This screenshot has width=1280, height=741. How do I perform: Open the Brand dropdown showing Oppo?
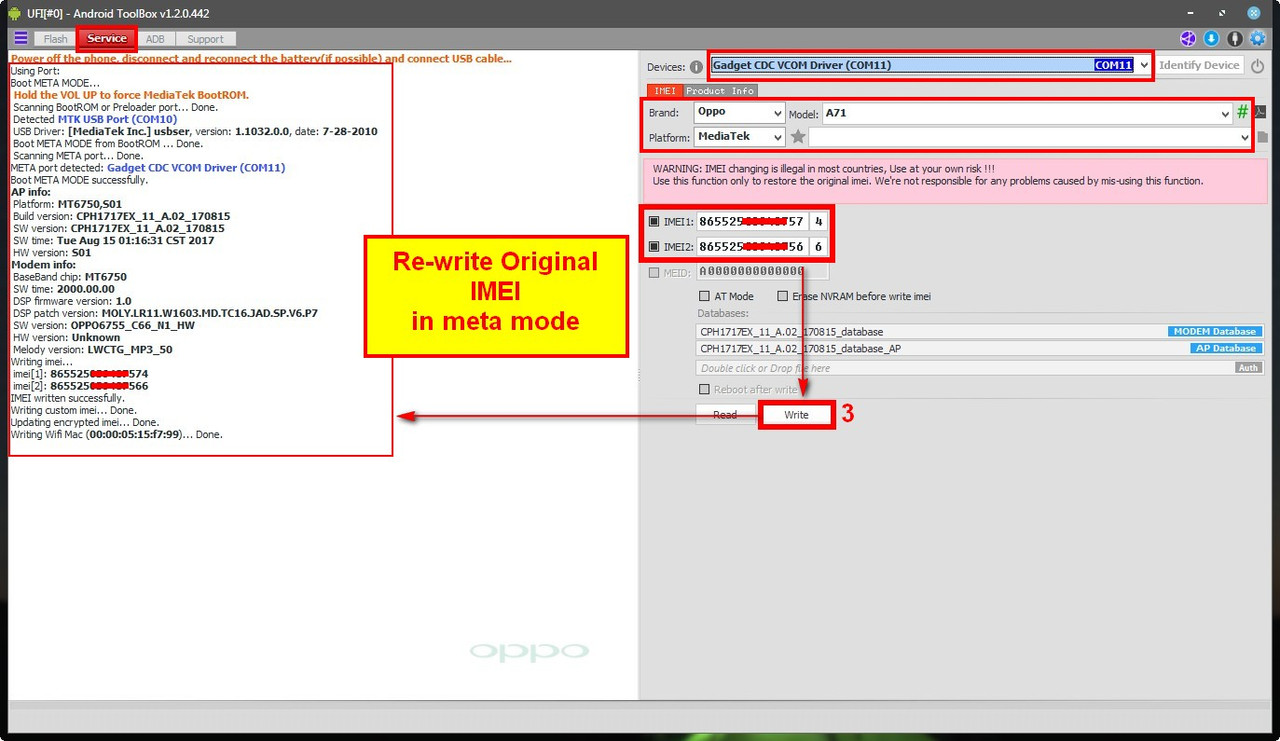coord(739,113)
